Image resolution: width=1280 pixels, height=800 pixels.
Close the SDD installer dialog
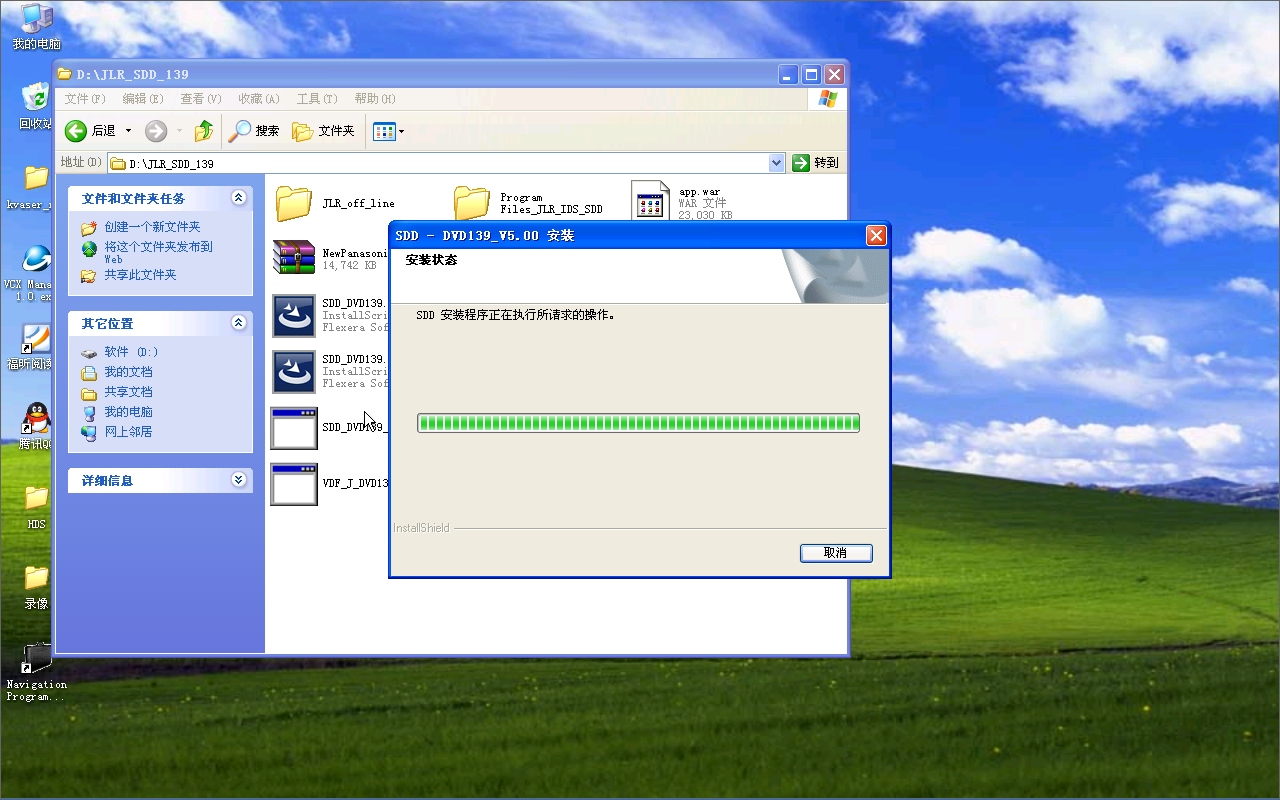pos(876,236)
